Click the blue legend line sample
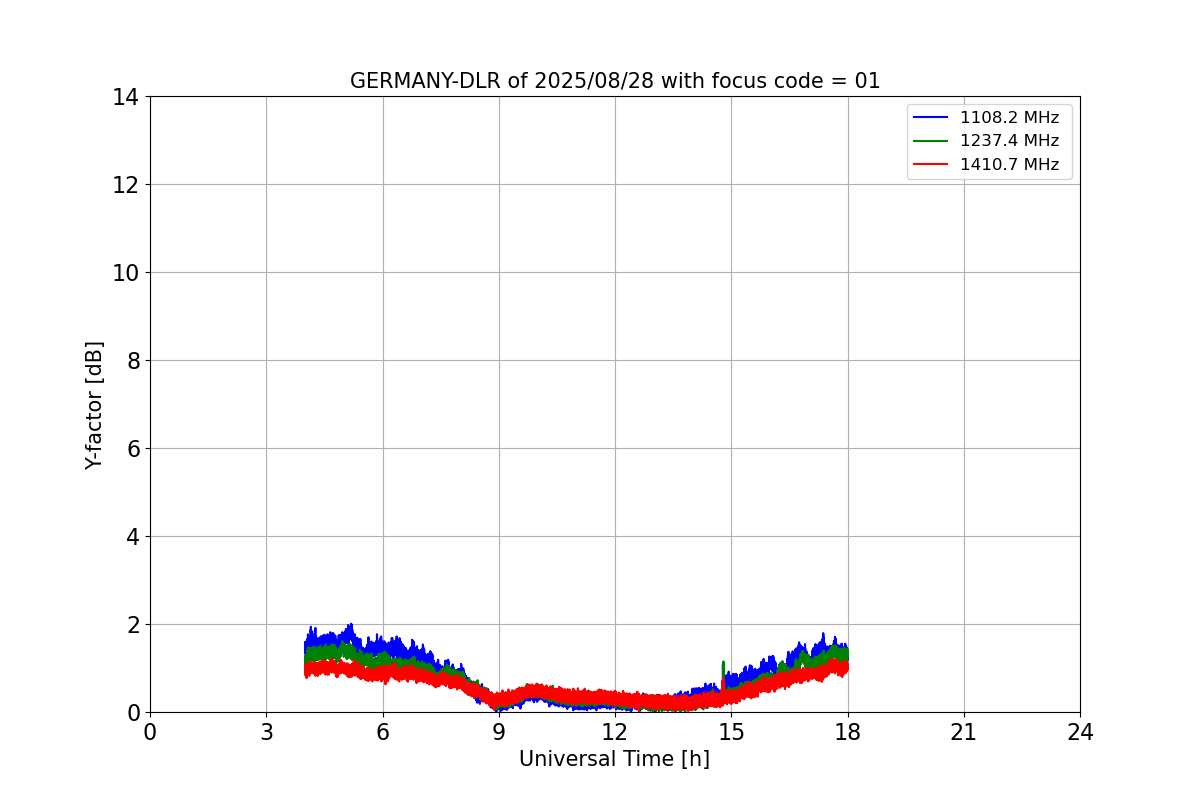1200x800 pixels. click(931, 118)
